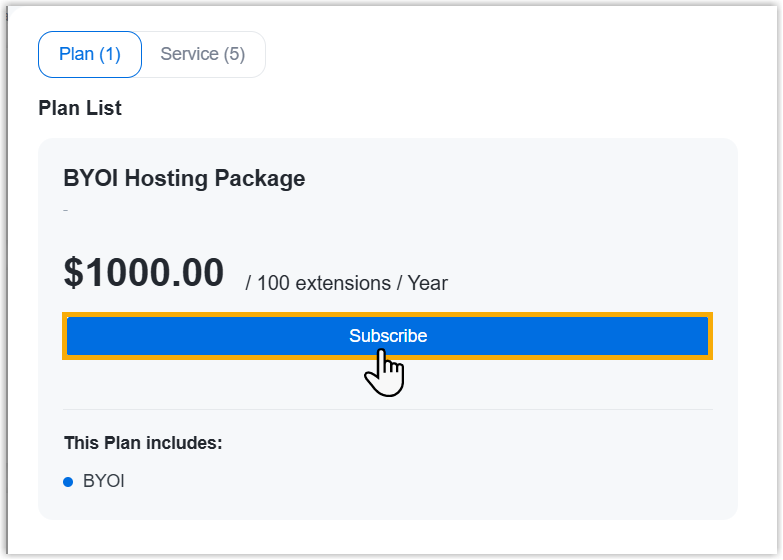The image size is (783, 560).
Task: Open the Service (5) tab
Action: [203, 54]
